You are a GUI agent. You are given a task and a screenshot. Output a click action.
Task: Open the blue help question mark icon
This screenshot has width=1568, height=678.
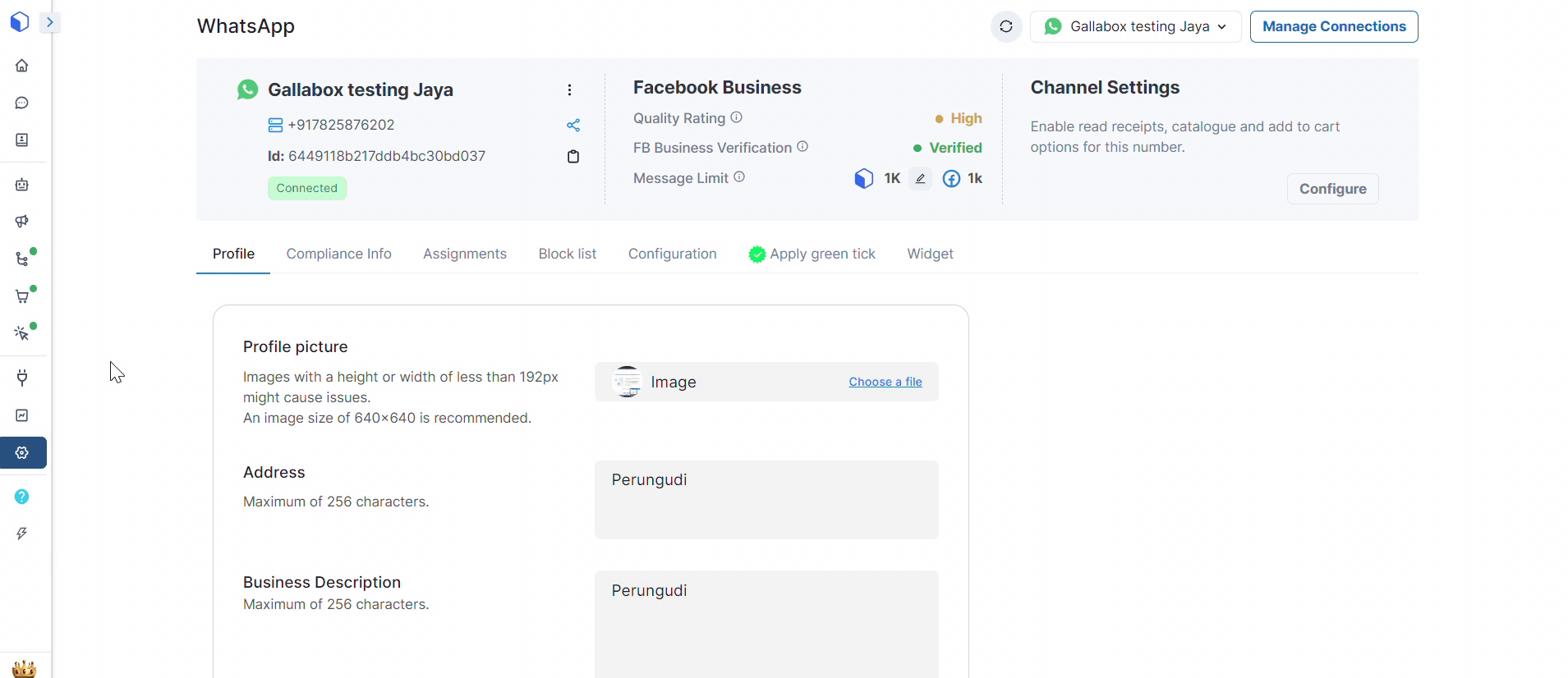pyautogui.click(x=22, y=497)
